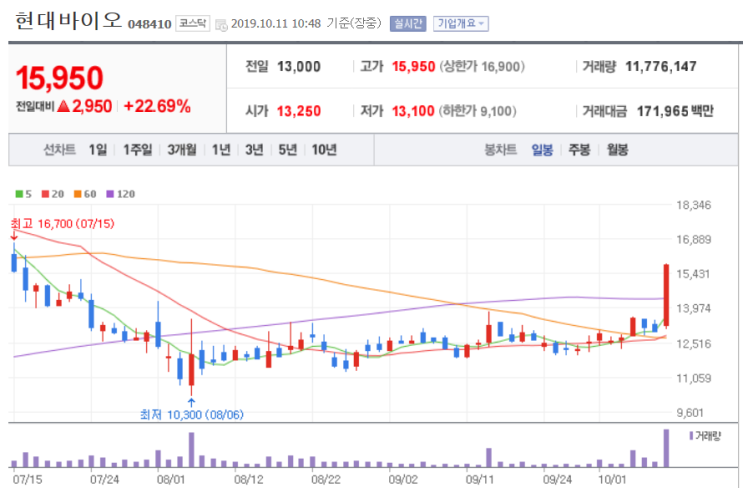Click the 하한가 9,100 text

(478, 111)
